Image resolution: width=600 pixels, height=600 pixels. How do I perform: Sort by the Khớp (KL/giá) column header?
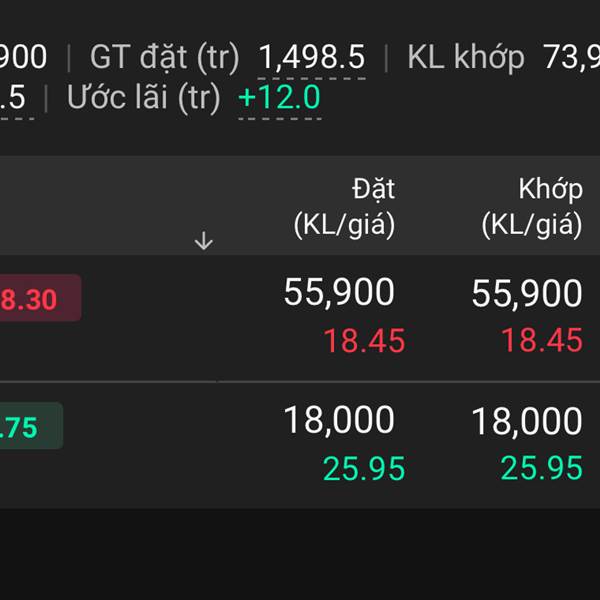coord(532,207)
